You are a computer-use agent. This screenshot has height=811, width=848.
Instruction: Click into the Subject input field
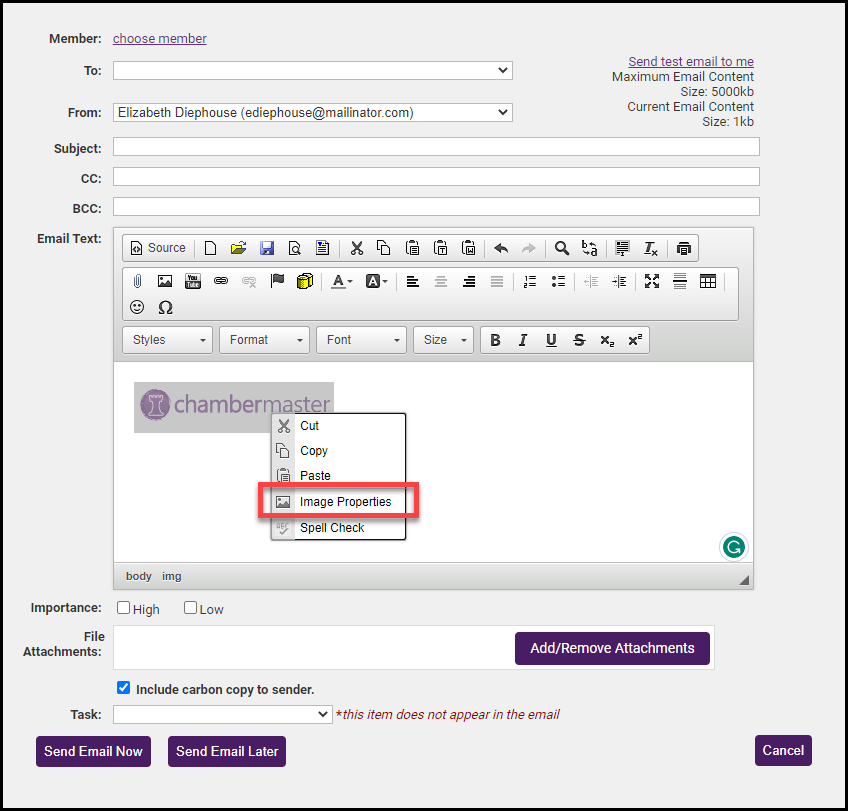436,147
